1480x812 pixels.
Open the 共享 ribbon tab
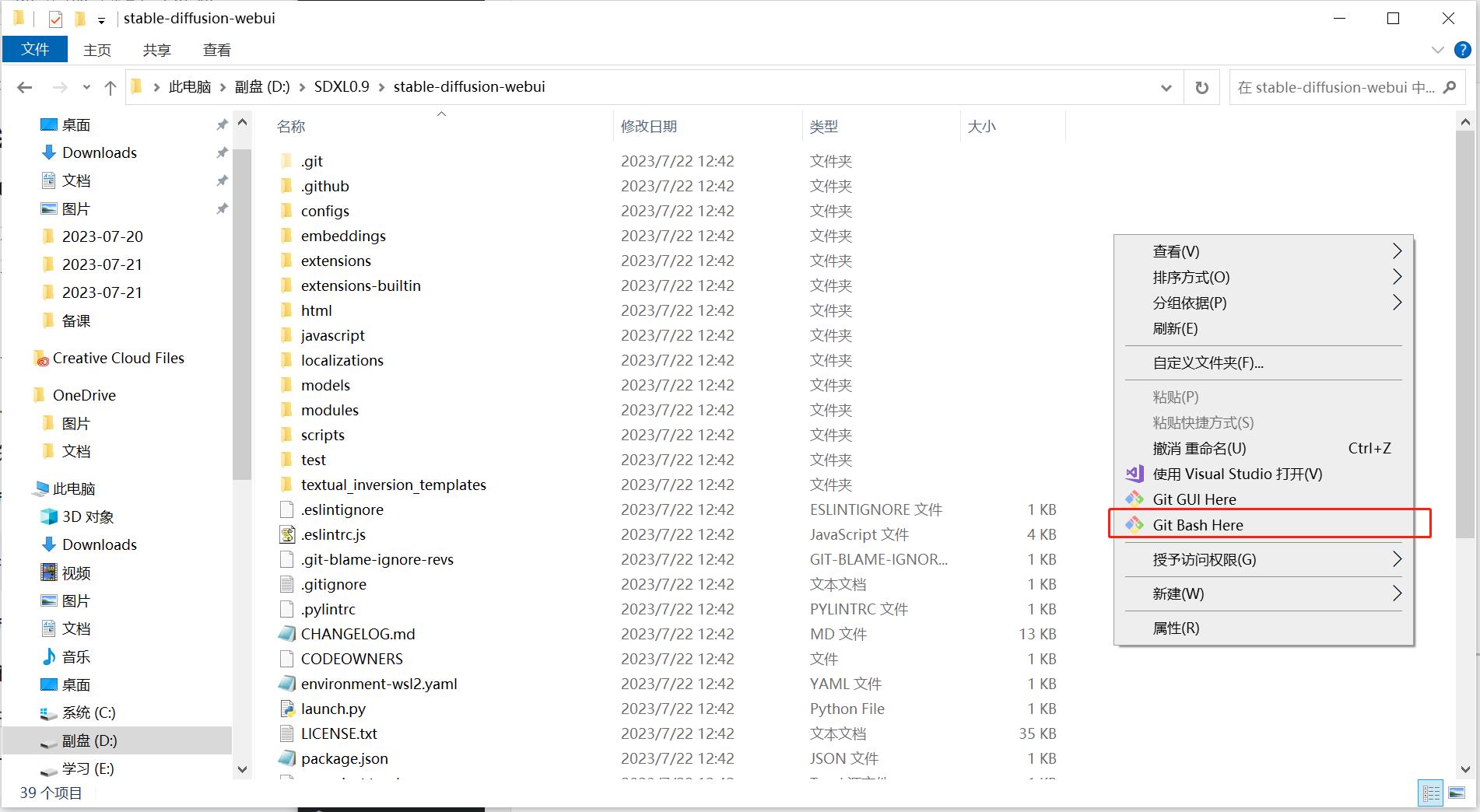[156, 50]
